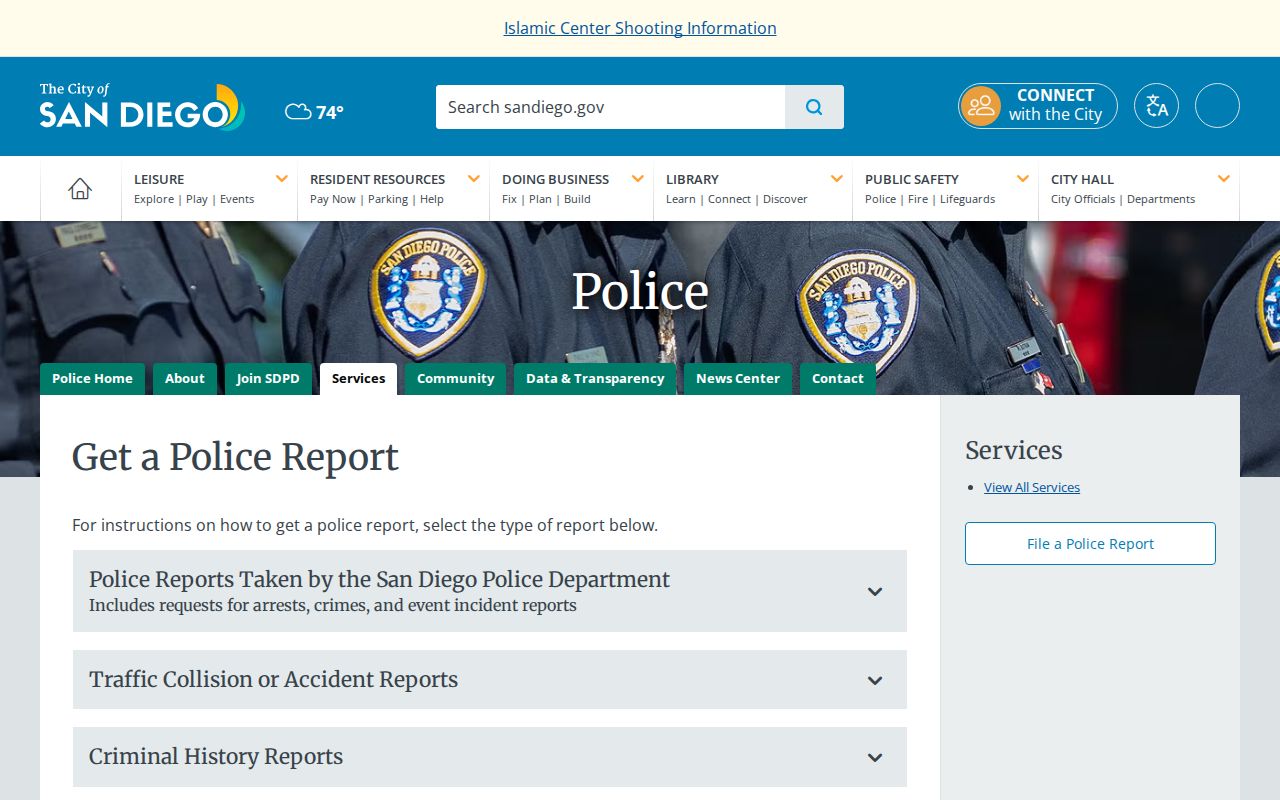1280x800 pixels.
Task: Open the Contact tab
Action: pyautogui.click(x=838, y=379)
